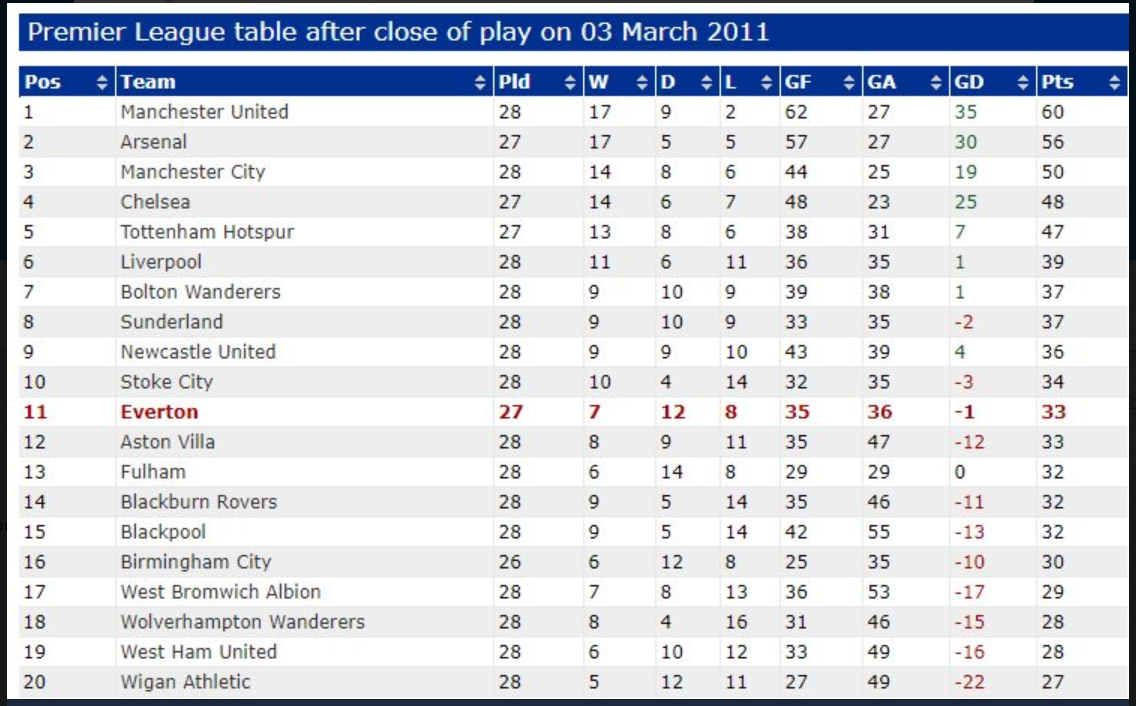1136x706 pixels.
Task: Select Chelsea in the table
Action: pyautogui.click(x=155, y=202)
